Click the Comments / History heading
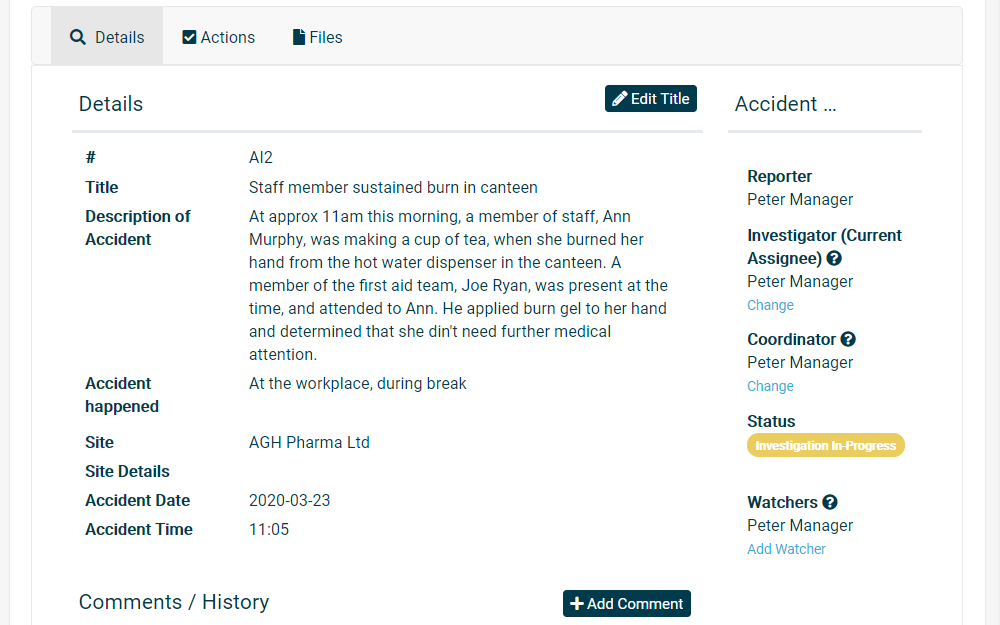 coord(173,602)
